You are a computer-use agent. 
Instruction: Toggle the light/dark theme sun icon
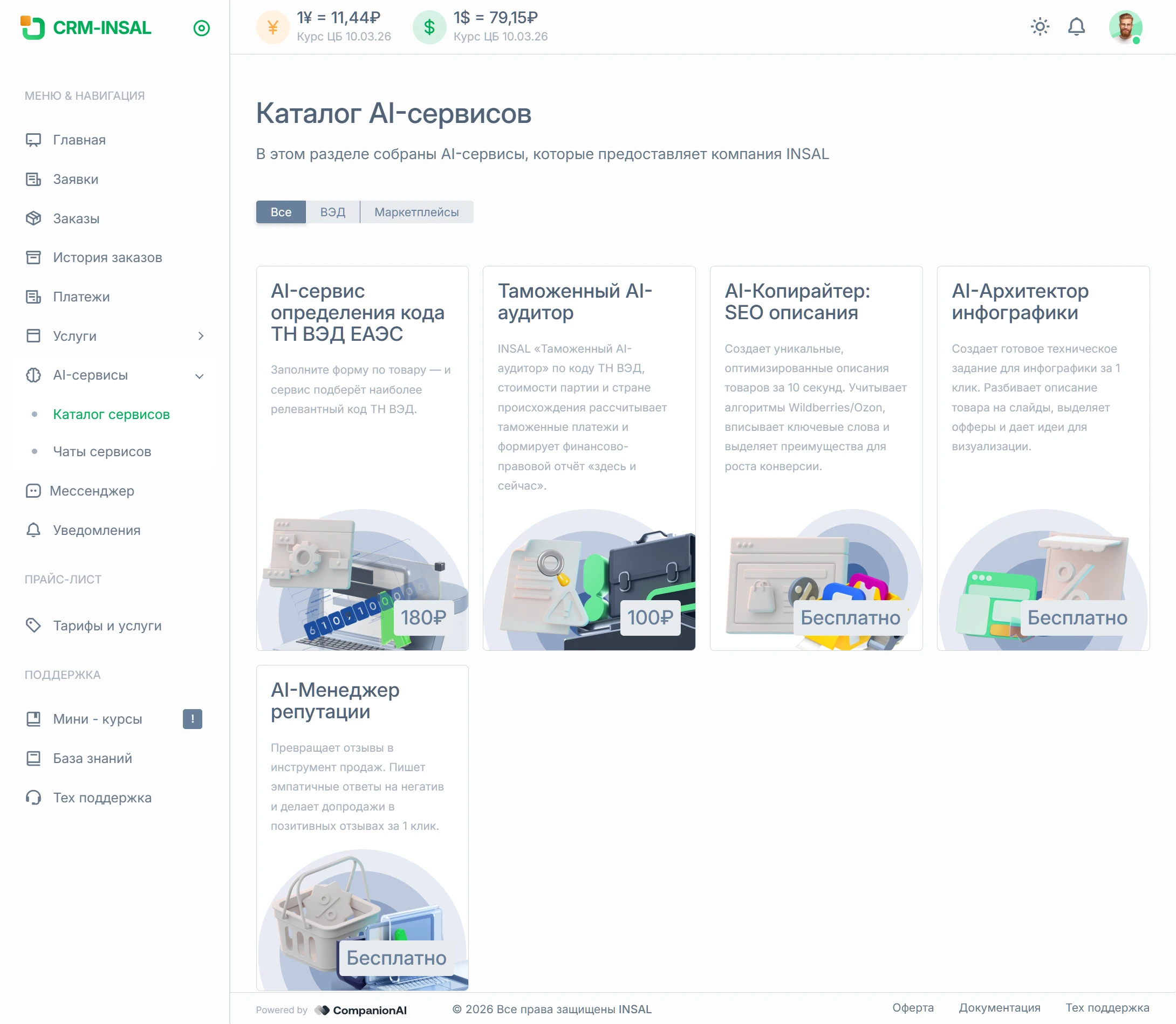click(1040, 27)
